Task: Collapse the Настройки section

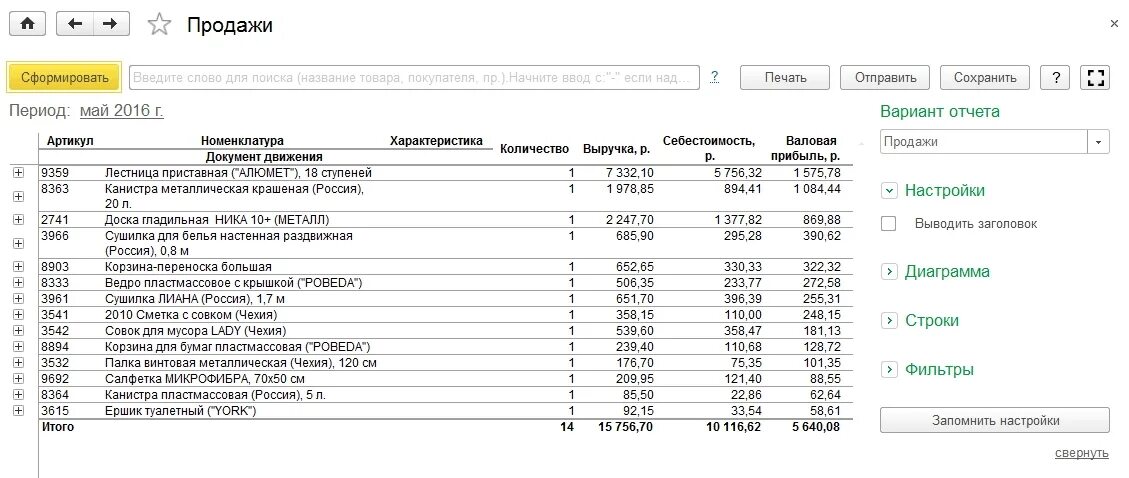Action: tap(890, 191)
